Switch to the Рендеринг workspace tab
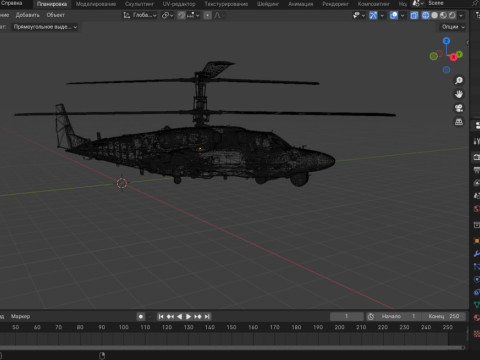Screen dimensions: 480x360 pyautogui.click(x=335, y=4)
